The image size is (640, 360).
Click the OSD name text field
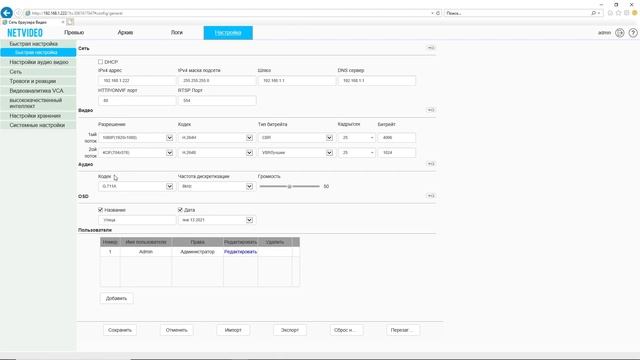137,220
